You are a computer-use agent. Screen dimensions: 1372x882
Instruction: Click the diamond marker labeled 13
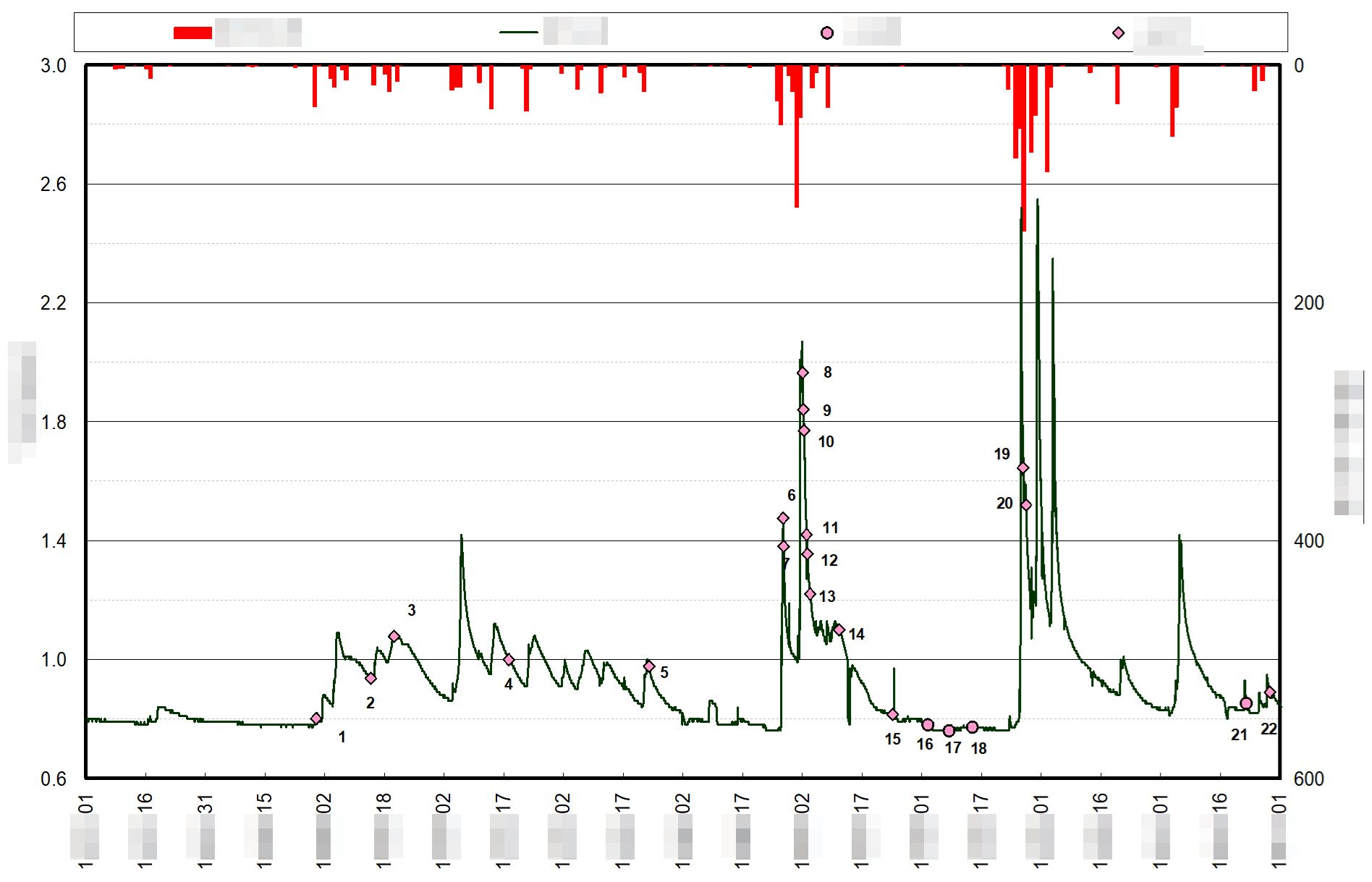point(810,594)
